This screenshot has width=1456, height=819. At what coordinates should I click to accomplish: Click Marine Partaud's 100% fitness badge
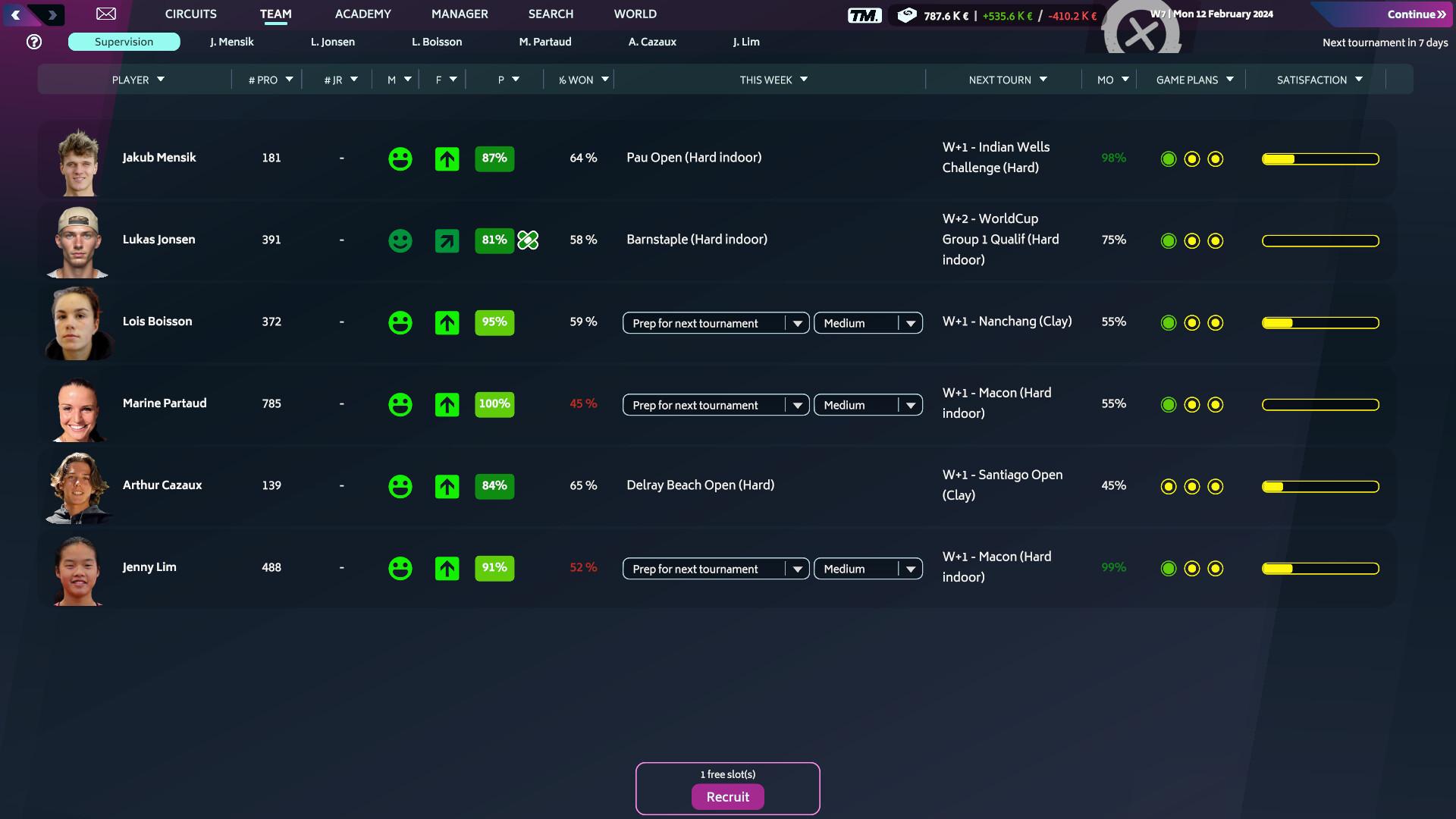pos(494,403)
